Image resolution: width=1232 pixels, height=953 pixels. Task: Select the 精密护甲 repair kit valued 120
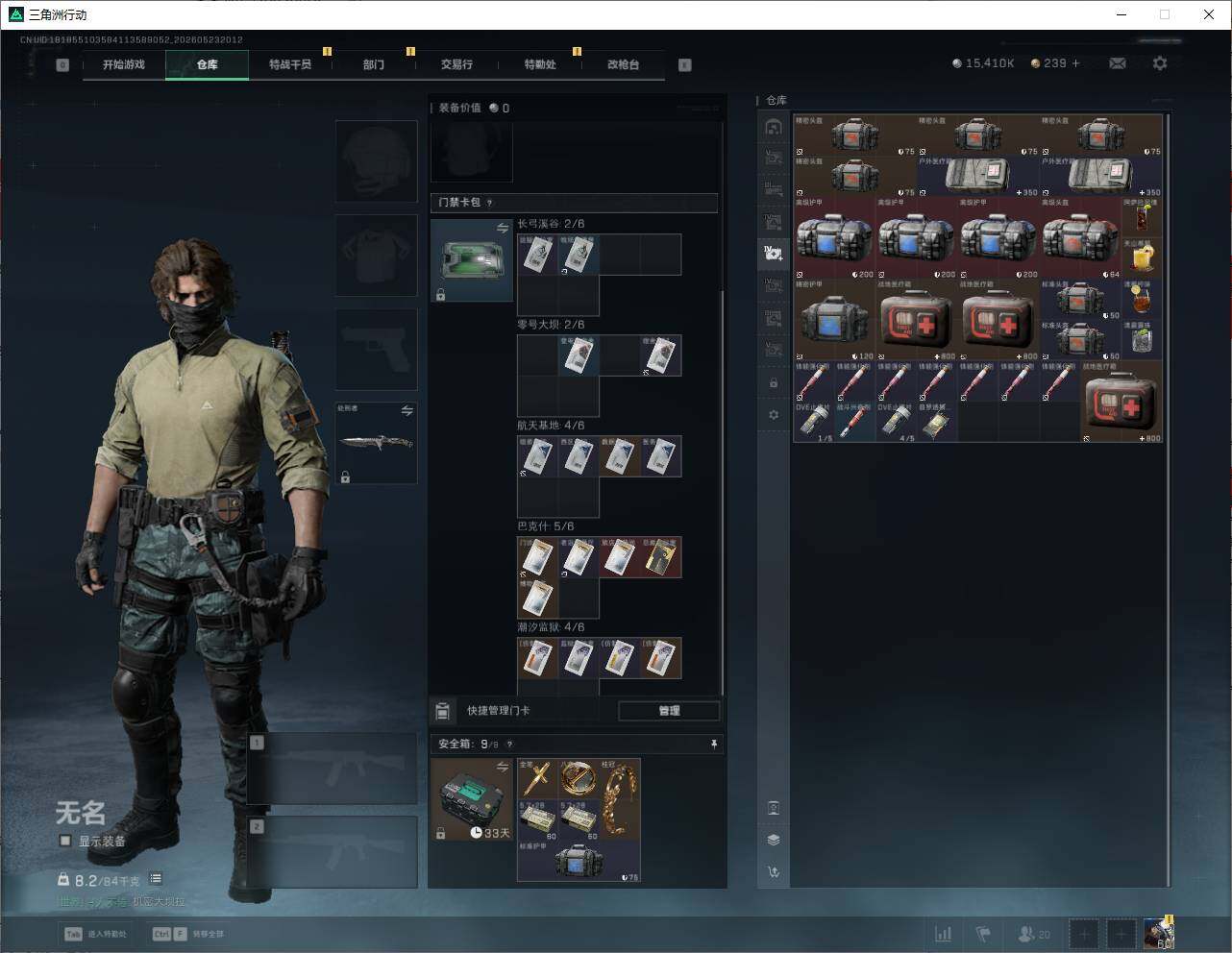834,320
